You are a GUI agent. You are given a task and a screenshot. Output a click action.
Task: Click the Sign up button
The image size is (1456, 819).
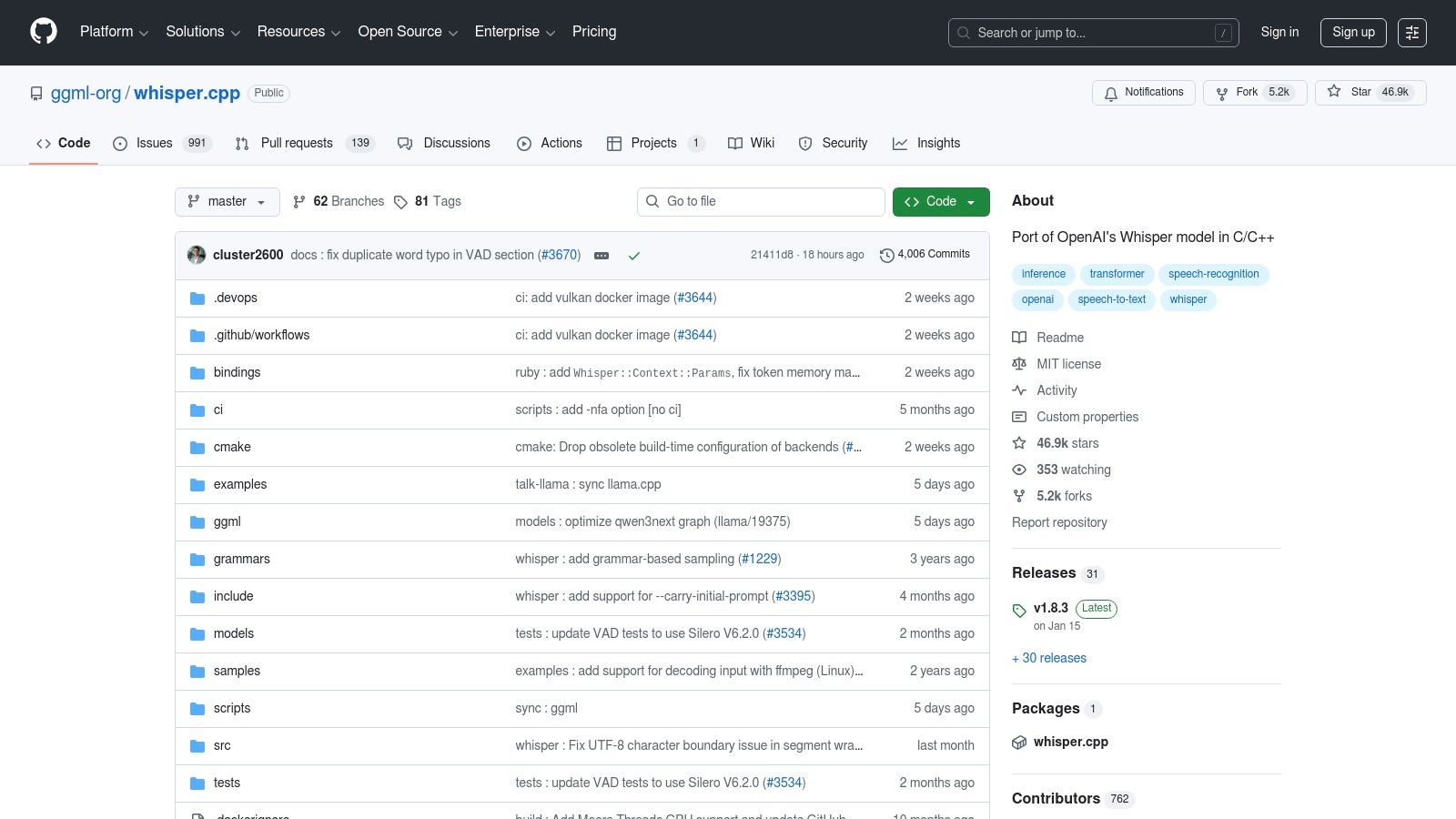click(x=1352, y=33)
